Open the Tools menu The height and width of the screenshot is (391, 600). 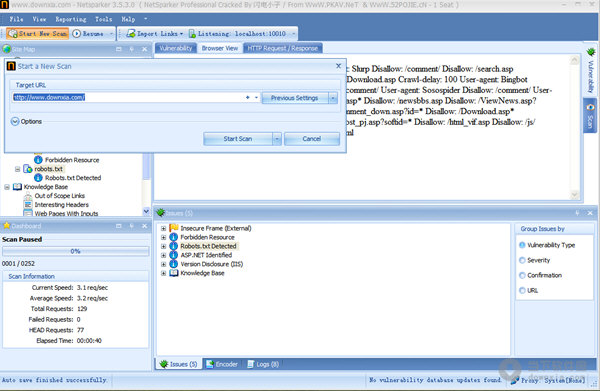pyautogui.click(x=103, y=19)
